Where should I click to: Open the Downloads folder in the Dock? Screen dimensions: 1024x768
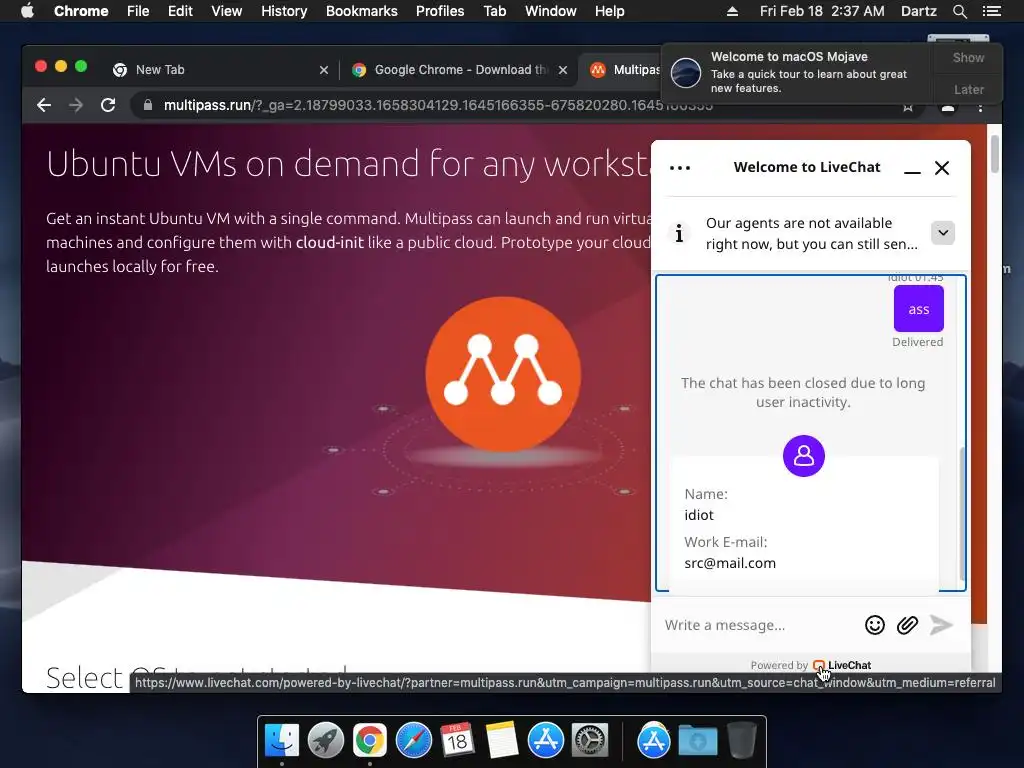pos(697,741)
